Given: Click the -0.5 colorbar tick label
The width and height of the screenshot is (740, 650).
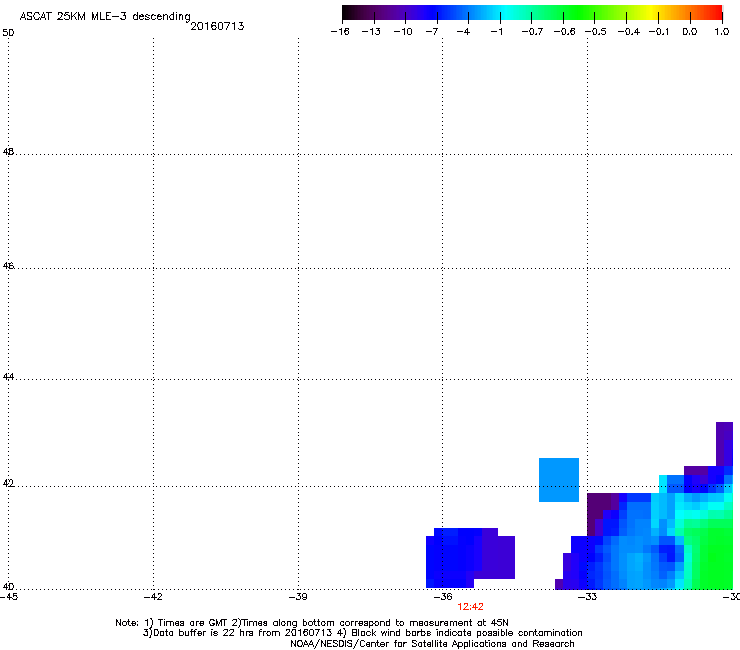Looking at the screenshot, I should pyautogui.click(x=596, y=32).
